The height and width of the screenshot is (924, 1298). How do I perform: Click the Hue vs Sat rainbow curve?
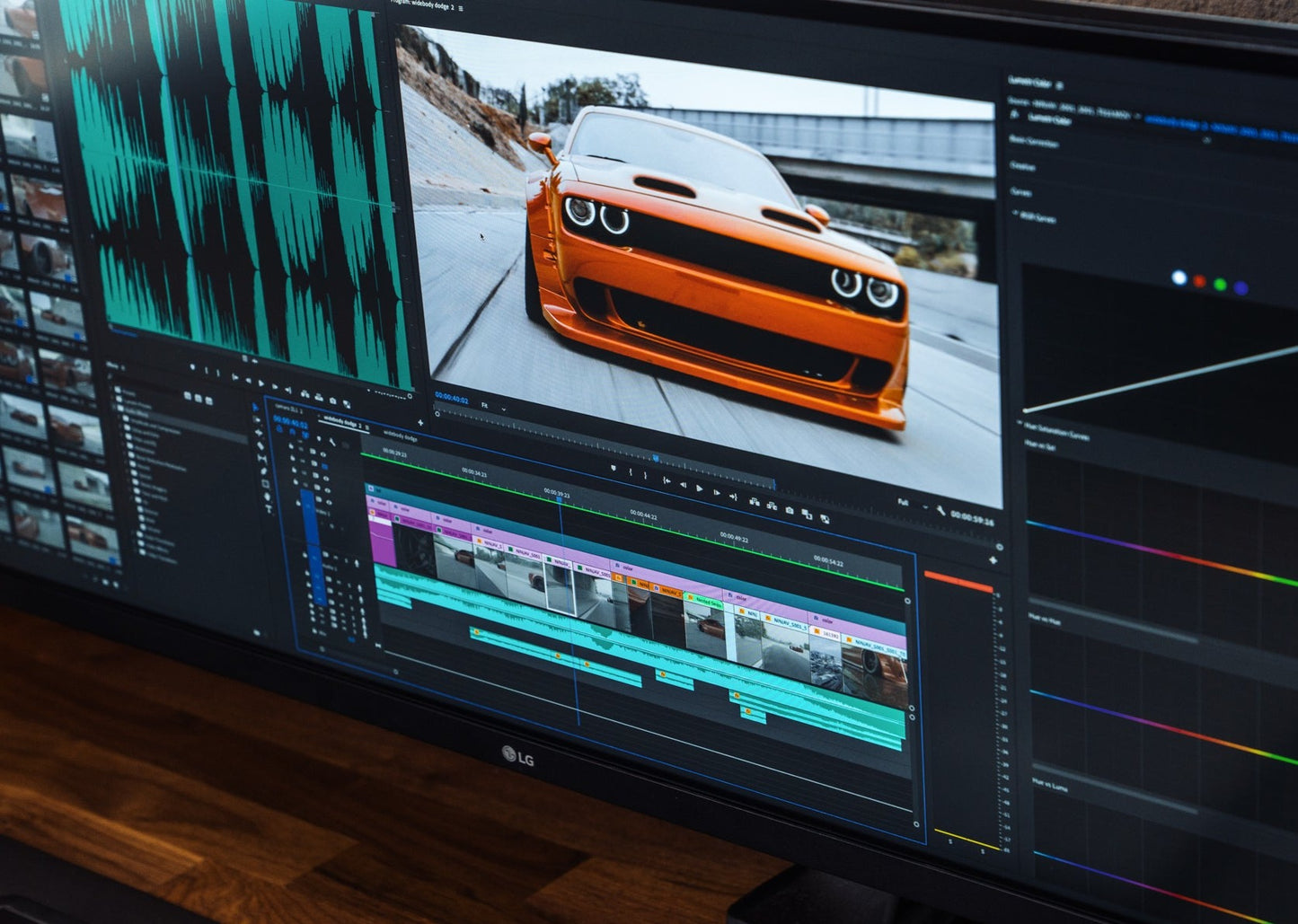(1163, 553)
